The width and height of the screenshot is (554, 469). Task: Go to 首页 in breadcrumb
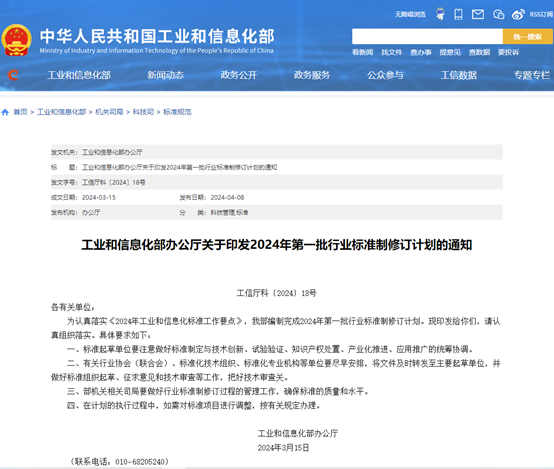click(20, 112)
